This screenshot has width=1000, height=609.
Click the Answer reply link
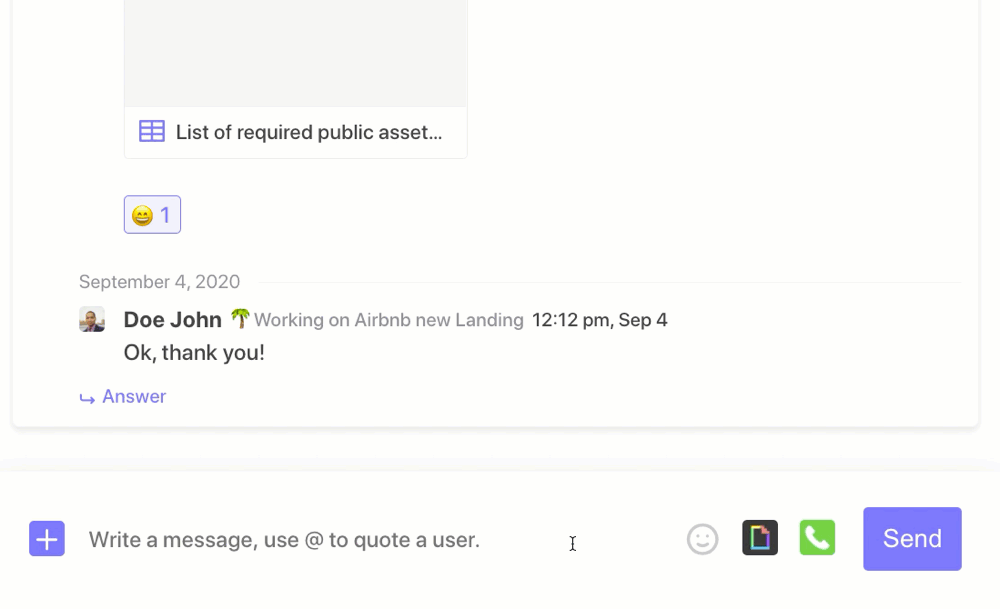click(134, 397)
